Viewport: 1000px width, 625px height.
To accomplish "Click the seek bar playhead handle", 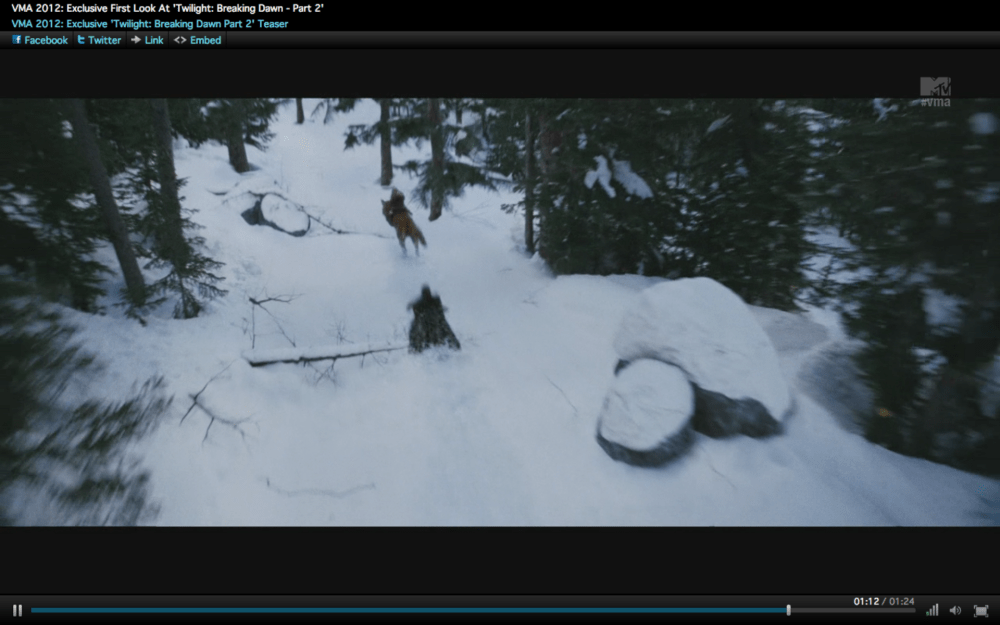I will tap(788, 610).
